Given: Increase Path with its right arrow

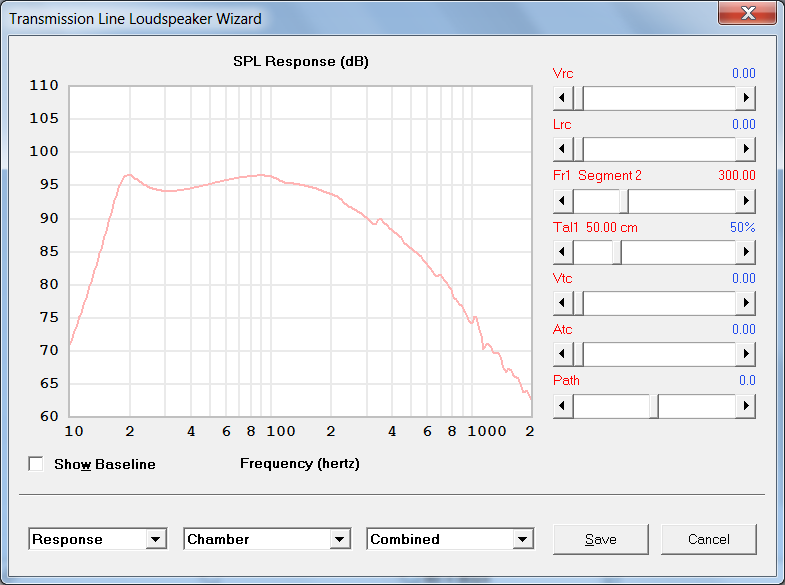Looking at the screenshot, I should 745,406.
